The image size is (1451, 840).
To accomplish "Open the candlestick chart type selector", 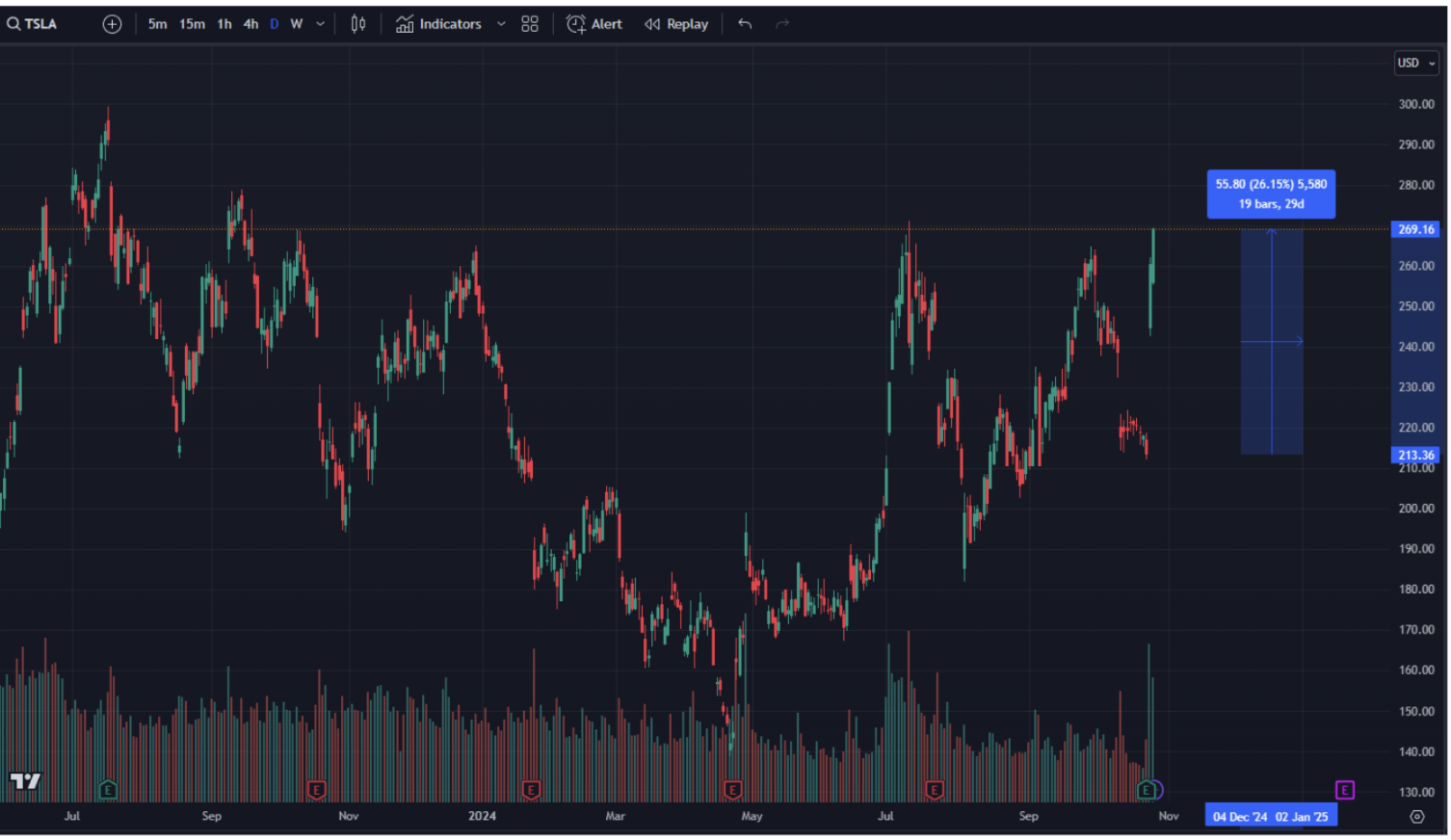I will coord(358,24).
